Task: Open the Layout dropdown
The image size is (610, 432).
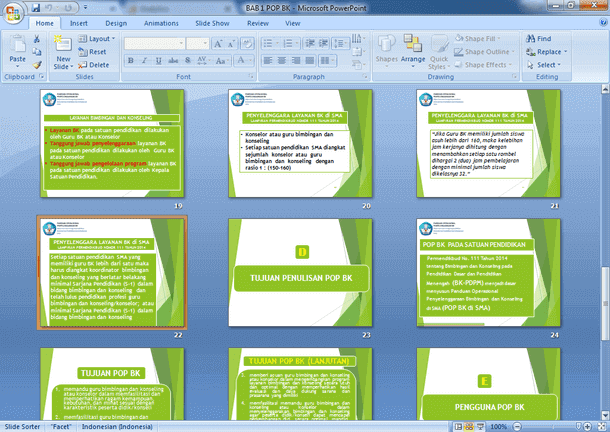Action: [97, 39]
